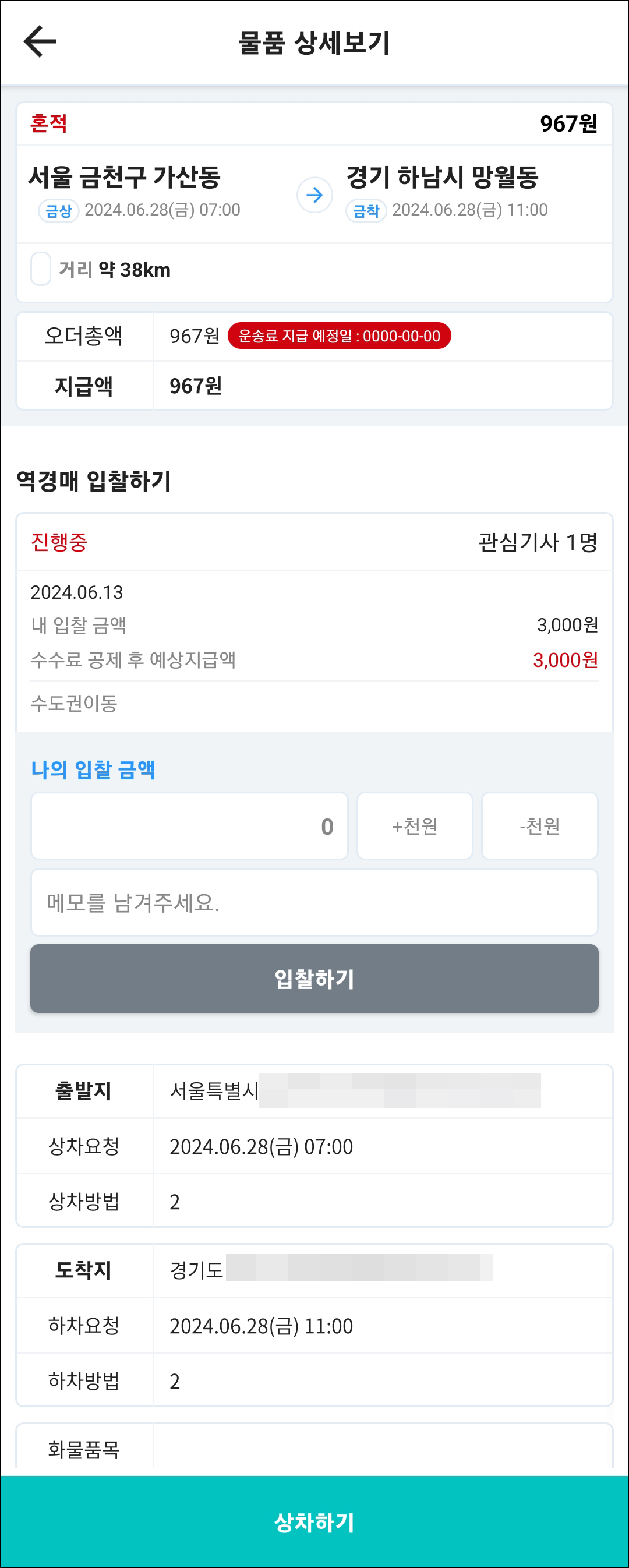Go back using the arrow icon
The image size is (629, 1568).
[x=40, y=41]
